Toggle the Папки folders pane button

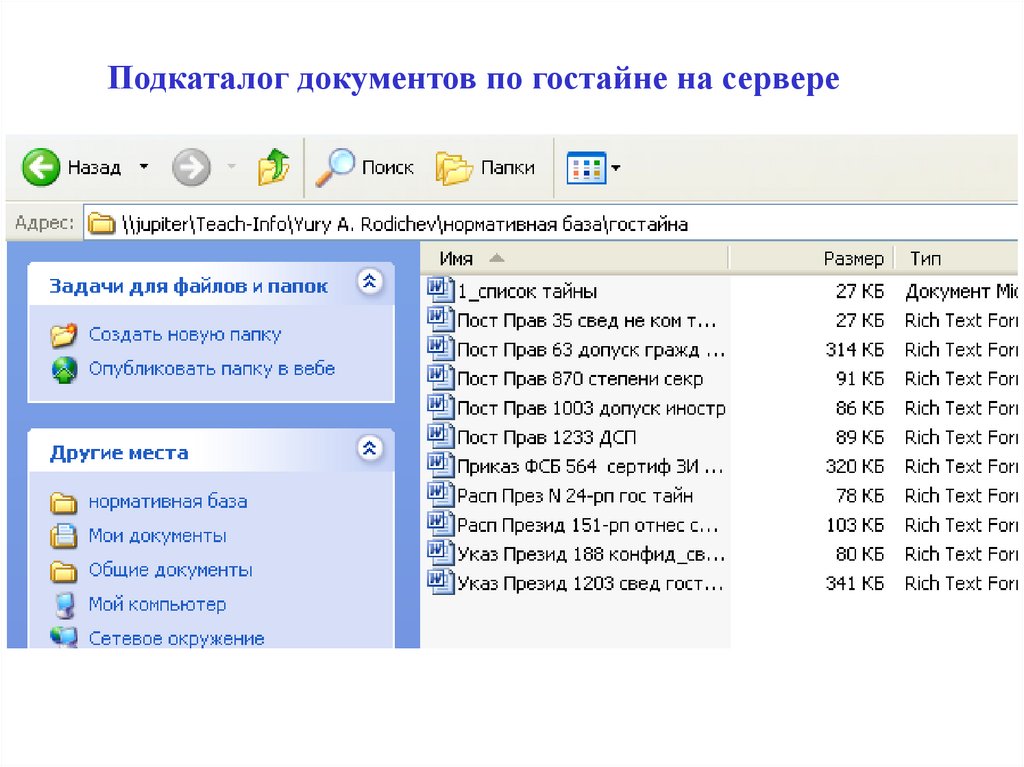point(485,168)
